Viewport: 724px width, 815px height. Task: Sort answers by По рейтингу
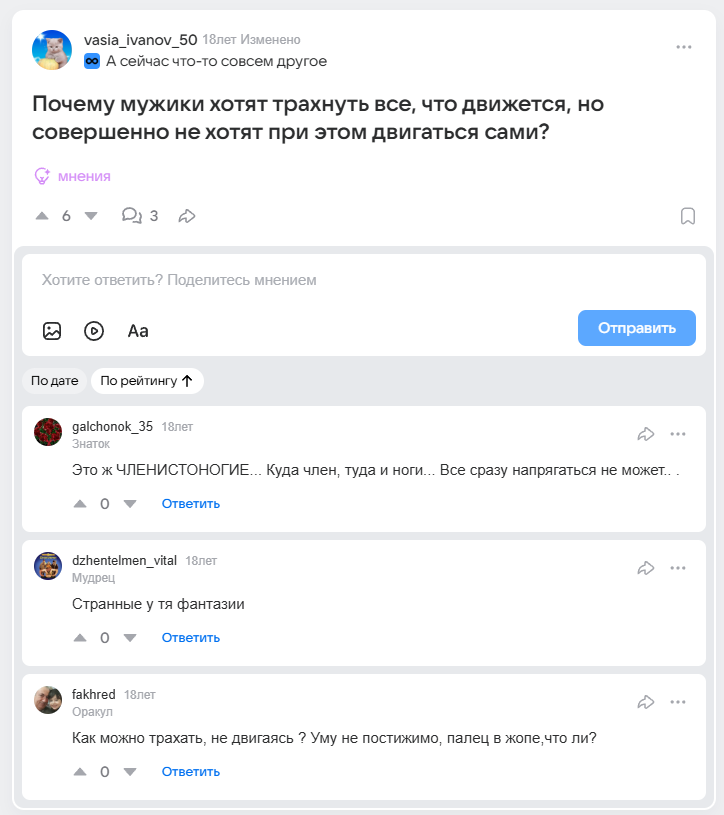[147, 381]
